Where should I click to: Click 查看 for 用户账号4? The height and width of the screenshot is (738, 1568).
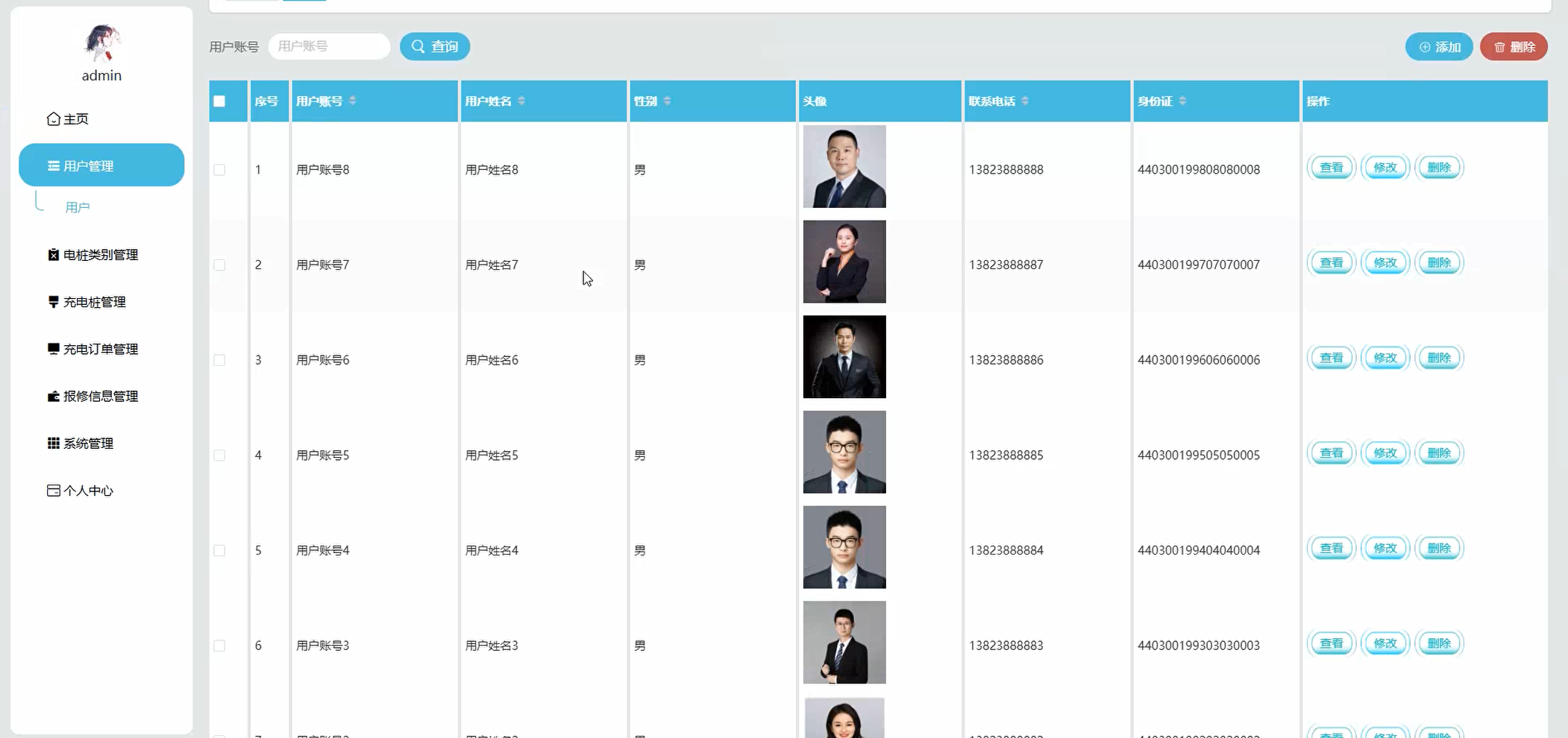click(1332, 548)
